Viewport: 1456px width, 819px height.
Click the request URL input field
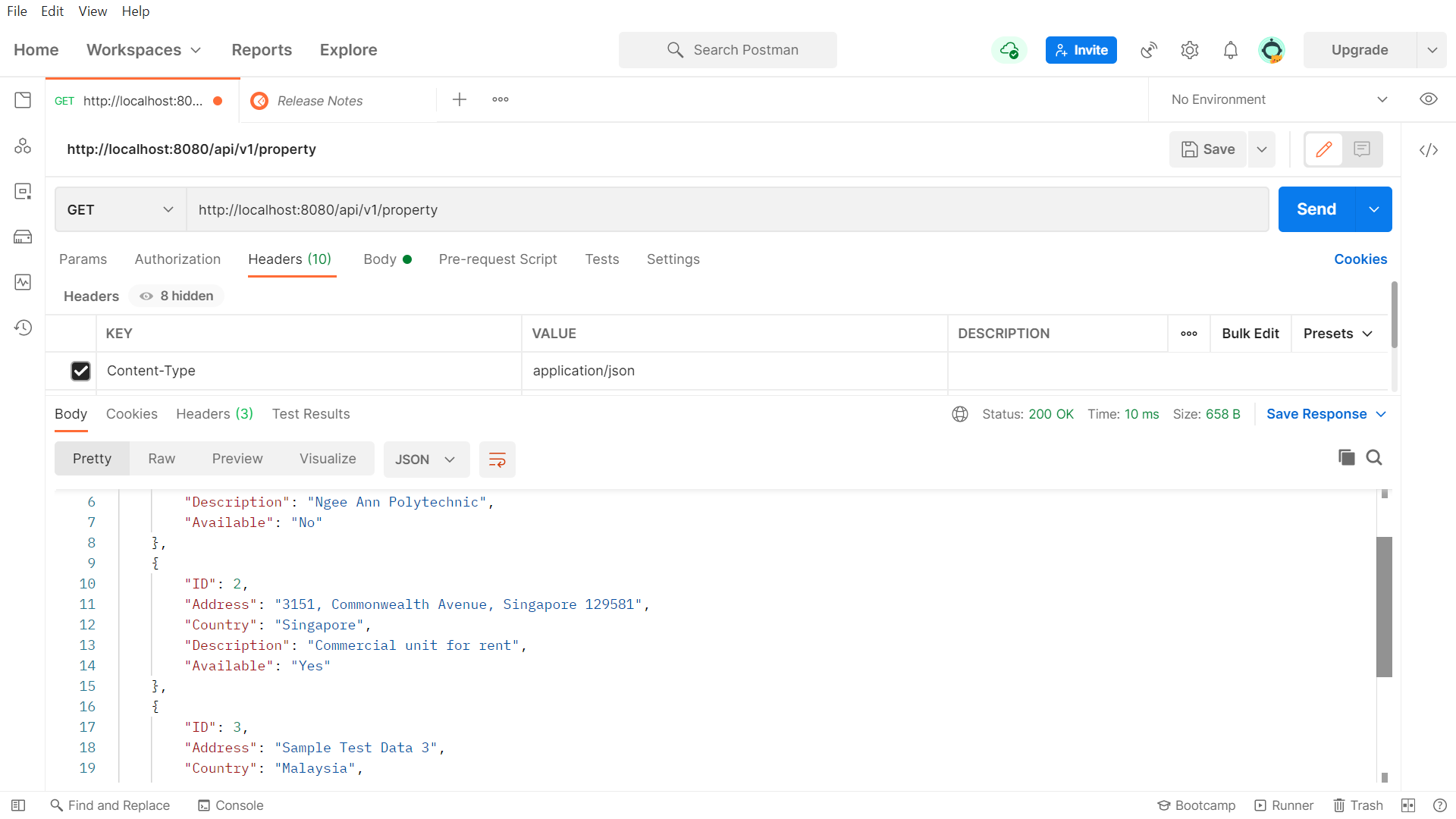(x=728, y=210)
